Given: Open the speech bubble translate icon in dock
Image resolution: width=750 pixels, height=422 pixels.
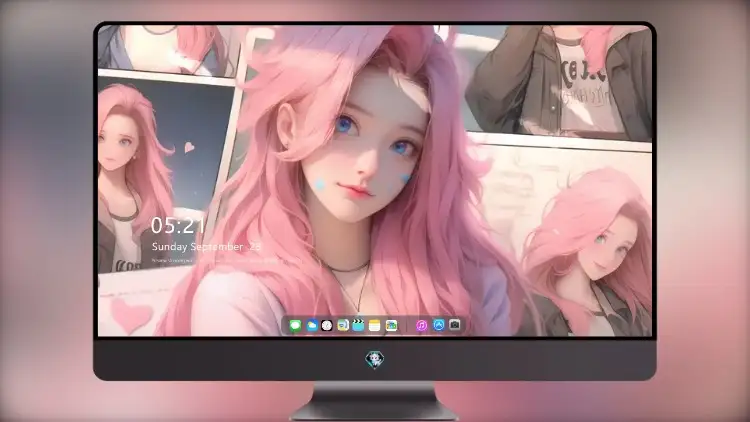Looking at the screenshot, I should [343, 326].
